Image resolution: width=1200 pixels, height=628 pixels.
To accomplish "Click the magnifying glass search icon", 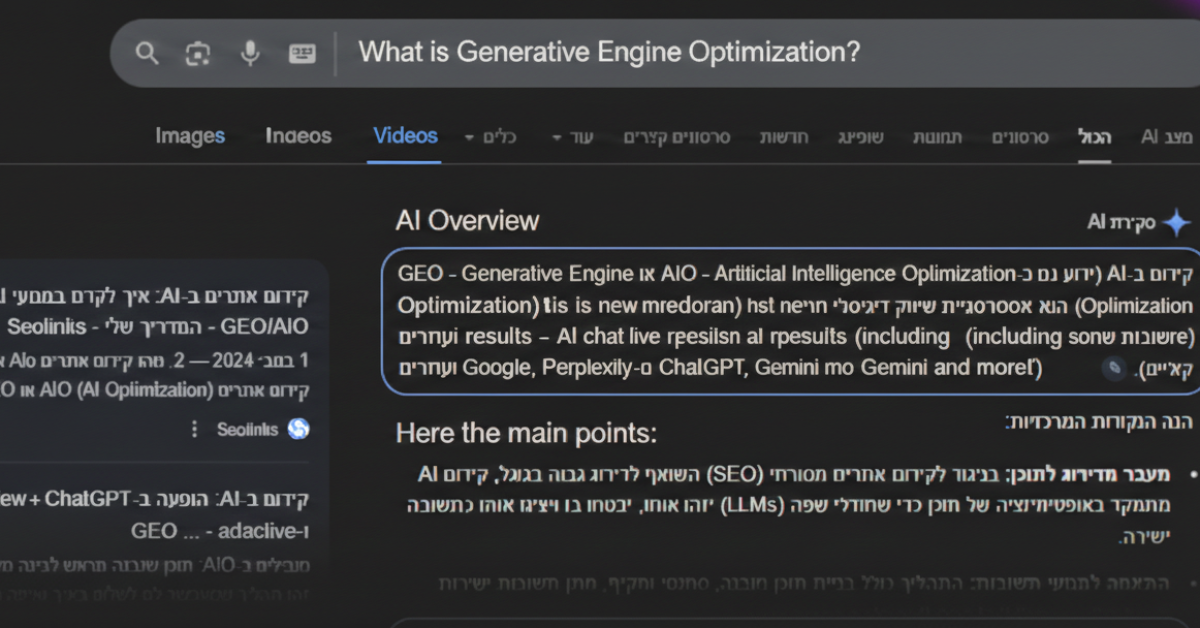I will coord(147,53).
